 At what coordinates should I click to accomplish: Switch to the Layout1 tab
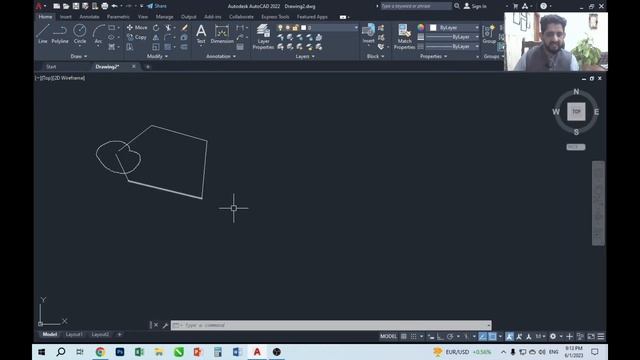[x=74, y=334]
